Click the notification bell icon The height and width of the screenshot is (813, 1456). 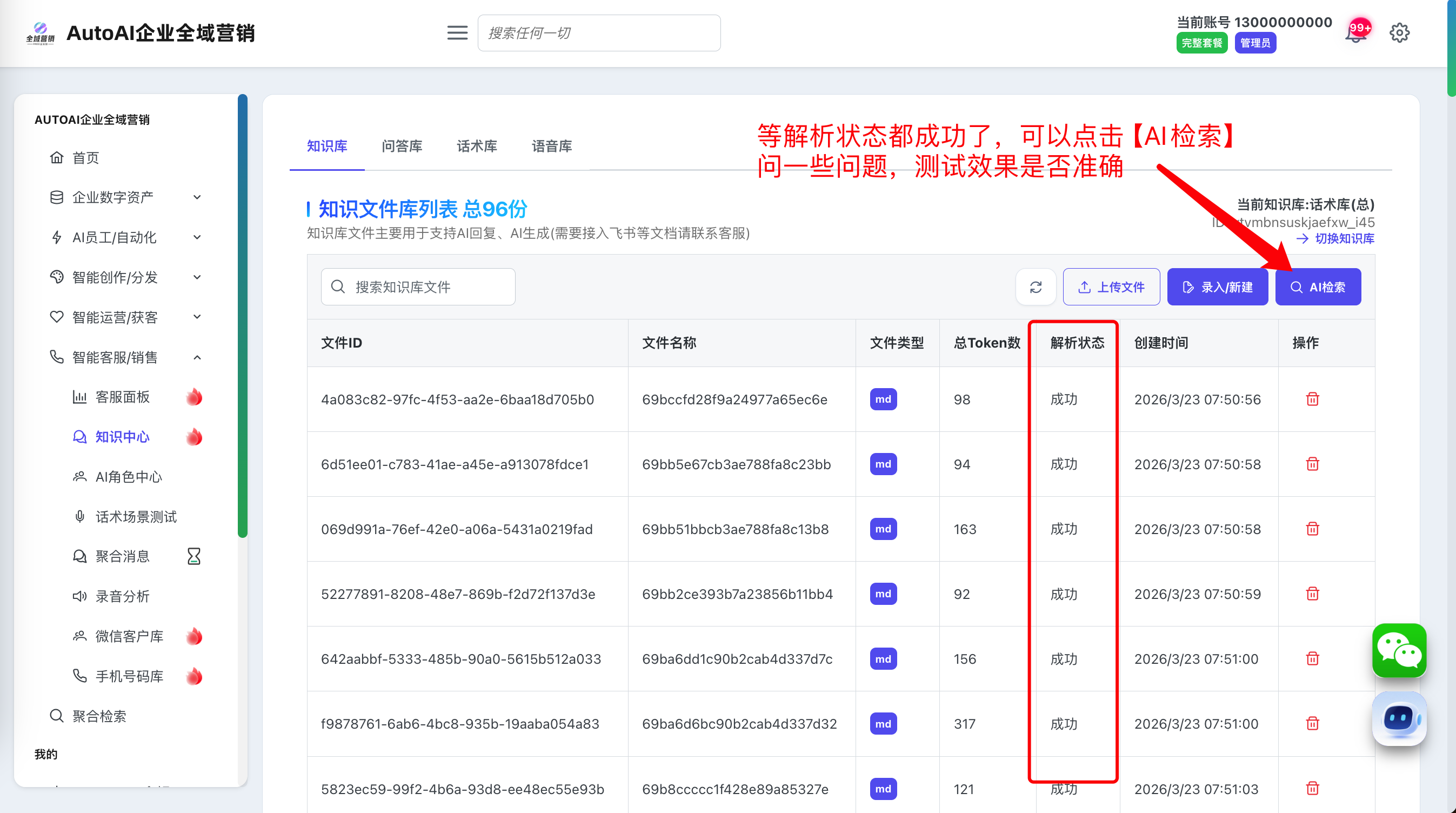1355,35
